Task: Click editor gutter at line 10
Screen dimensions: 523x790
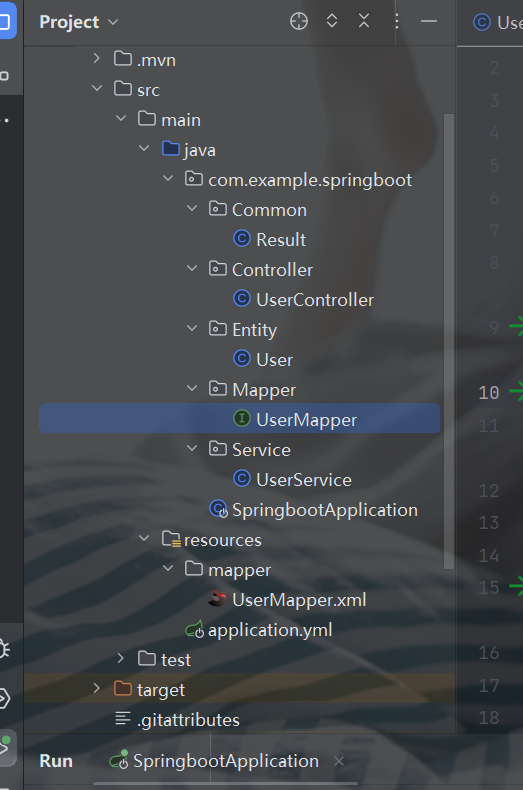Action: [x=488, y=392]
